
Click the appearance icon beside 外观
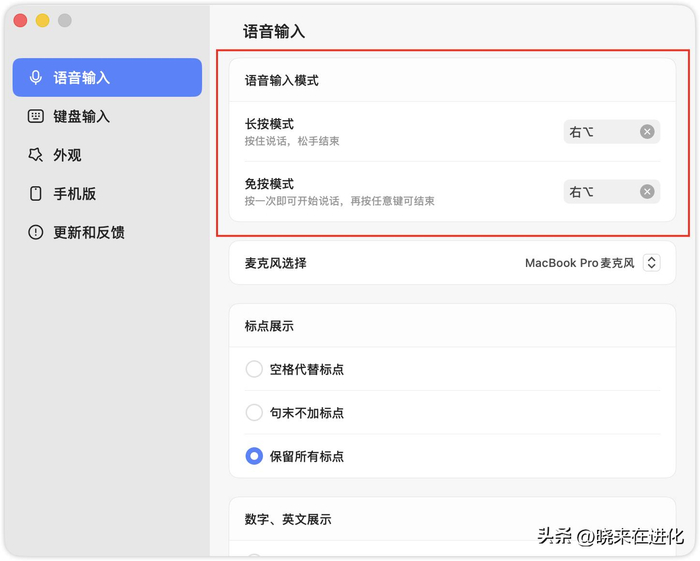[36, 155]
